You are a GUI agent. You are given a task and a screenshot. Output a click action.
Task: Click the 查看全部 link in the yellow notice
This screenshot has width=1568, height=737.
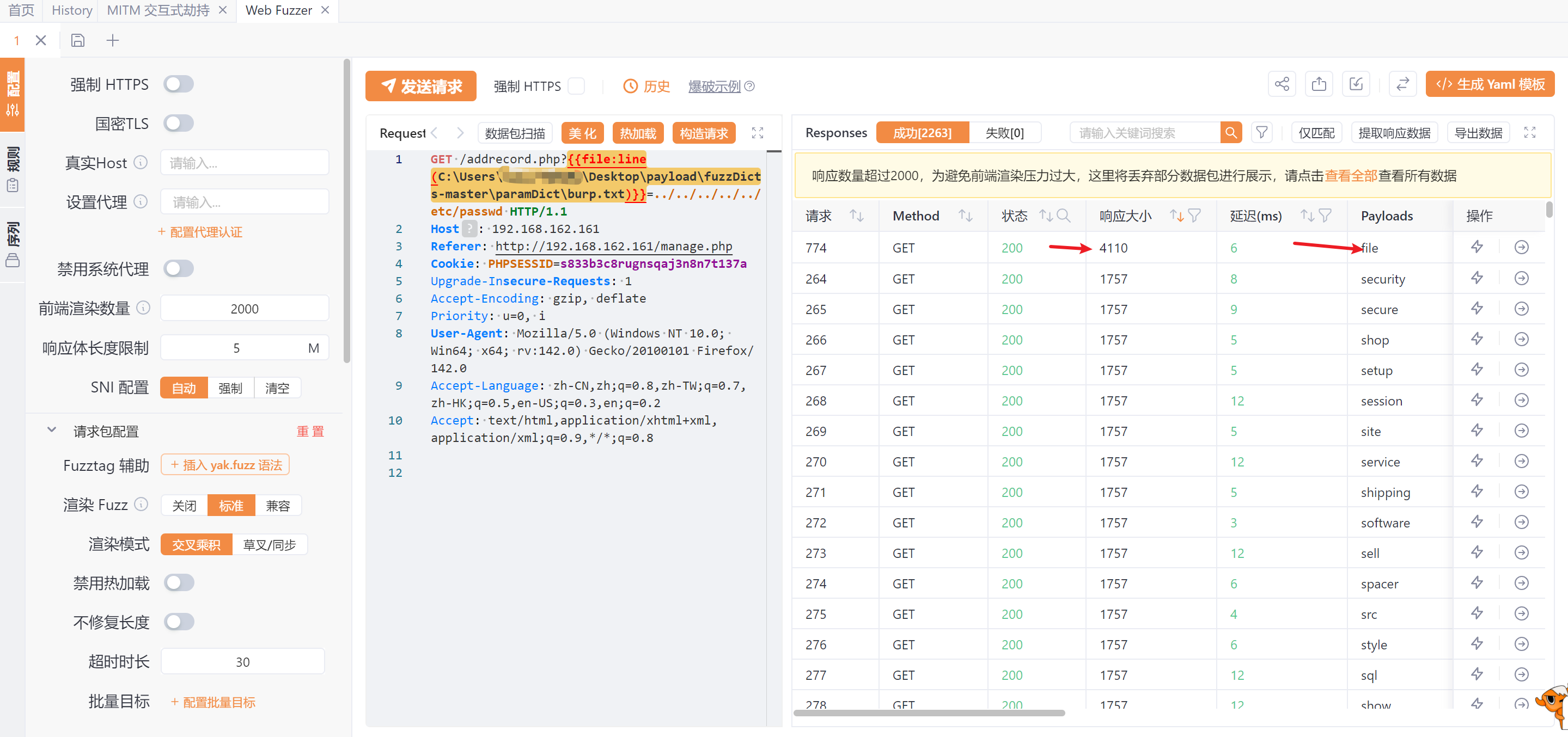(x=1350, y=176)
